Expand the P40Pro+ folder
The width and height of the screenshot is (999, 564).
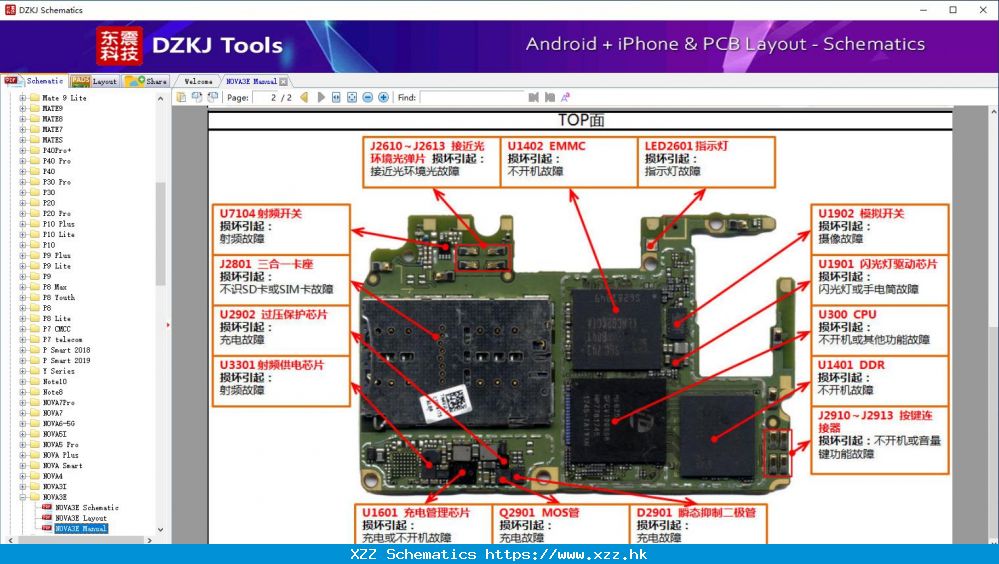(22, 150)
